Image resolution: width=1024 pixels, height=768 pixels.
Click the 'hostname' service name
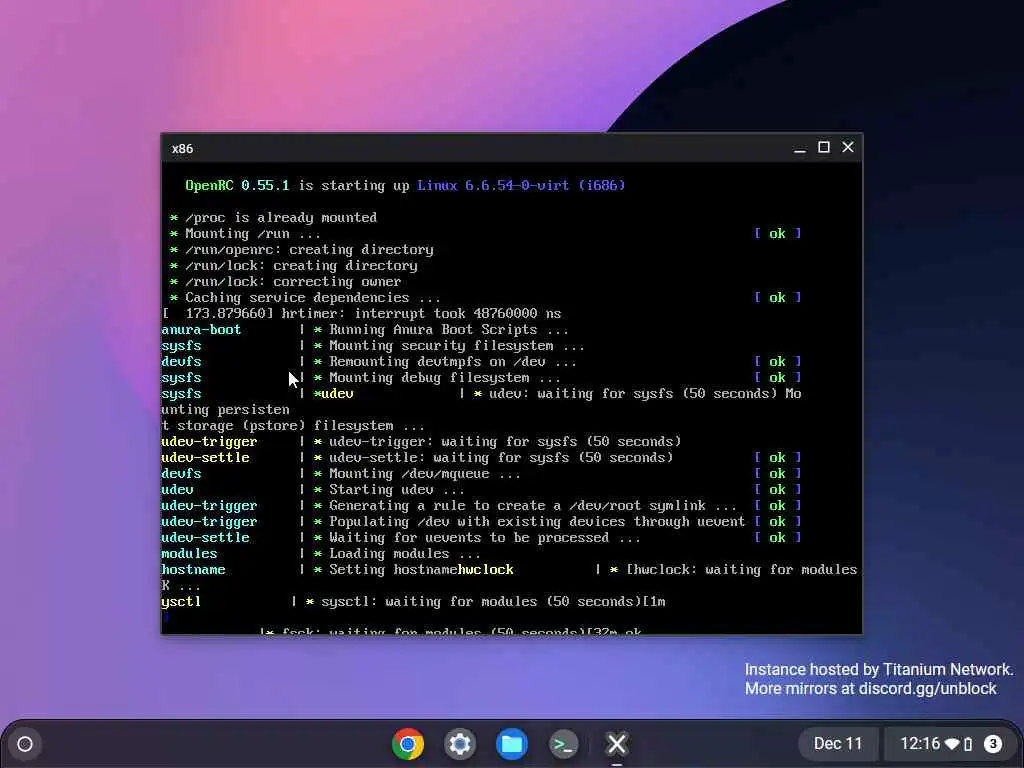coord(193,569)
